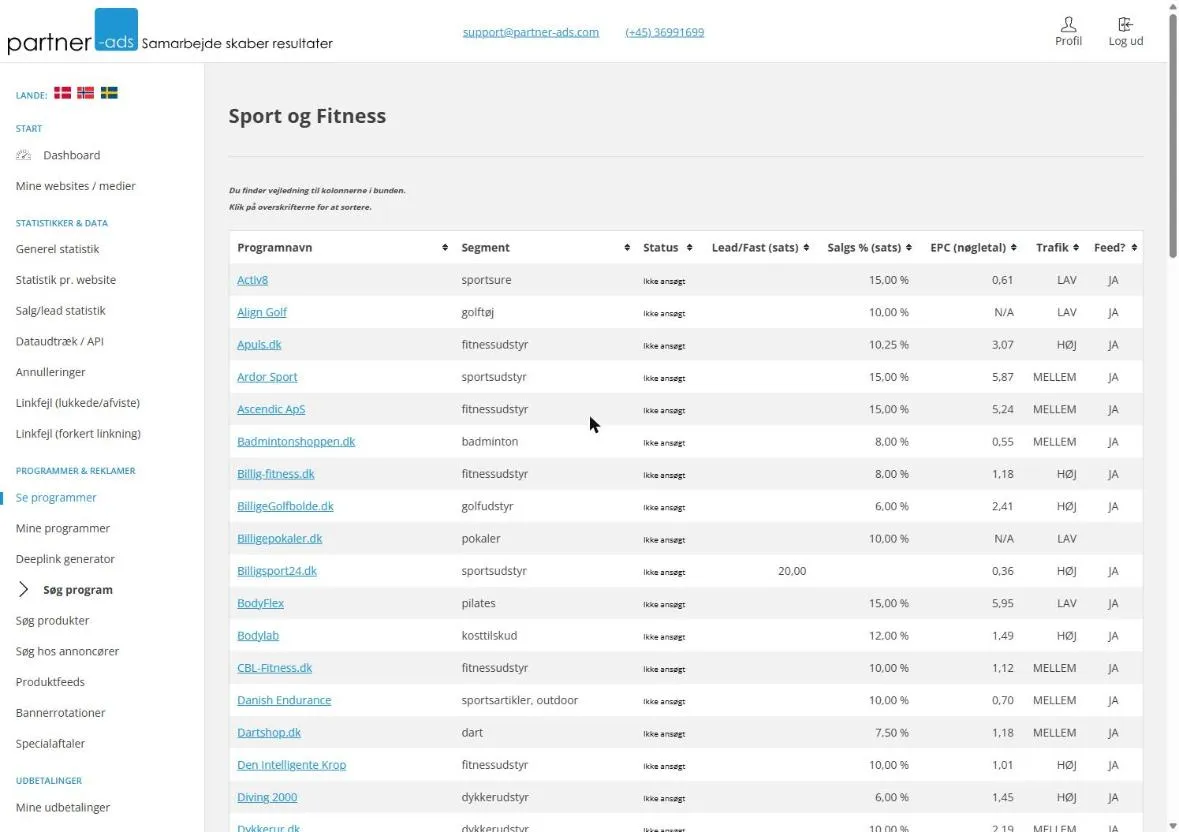Open the BodyFlex program link
This screenshot has width=1179, height=832.
260,603
